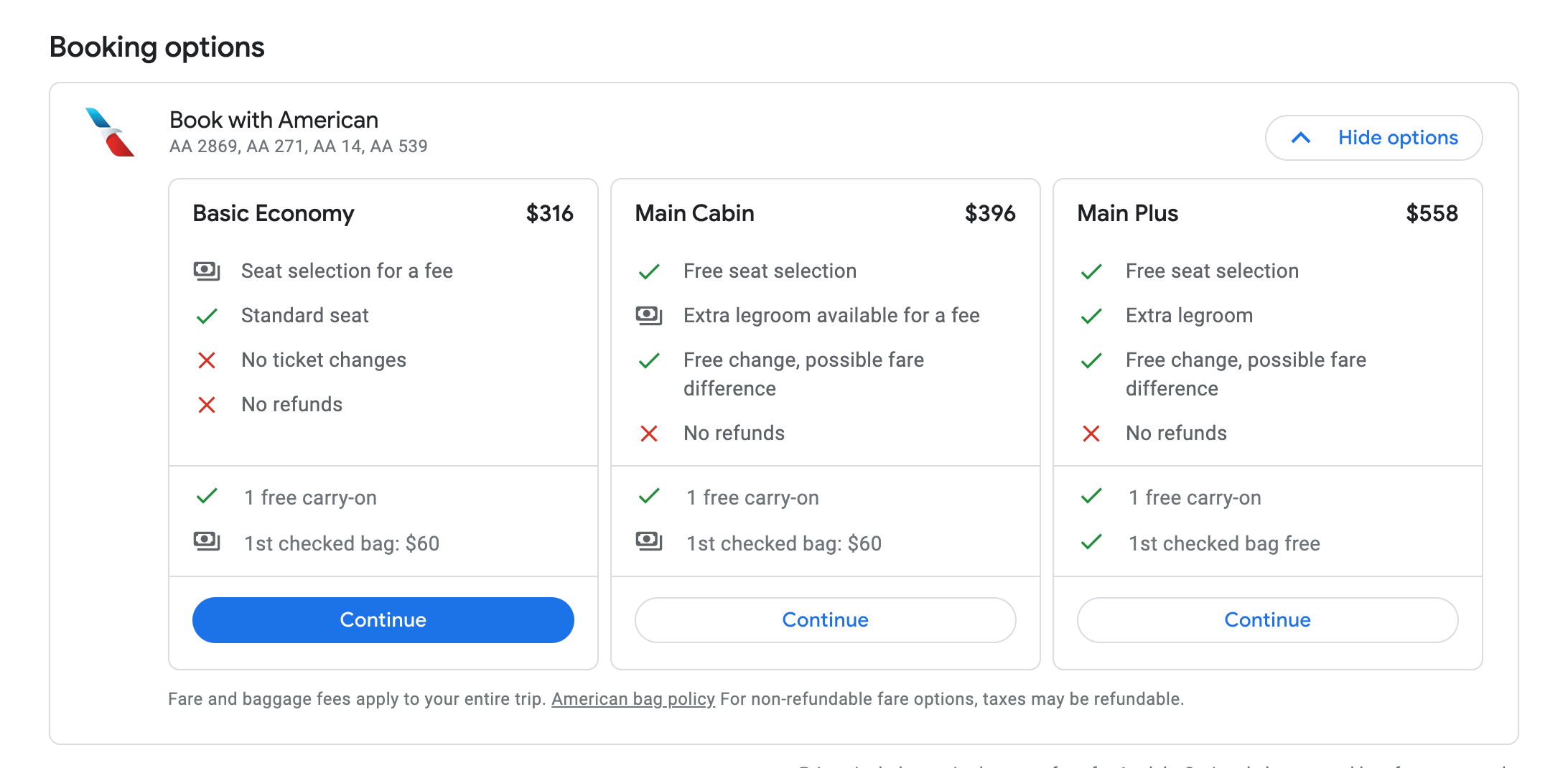Click green check next to Standard seat

click(207, 316)
